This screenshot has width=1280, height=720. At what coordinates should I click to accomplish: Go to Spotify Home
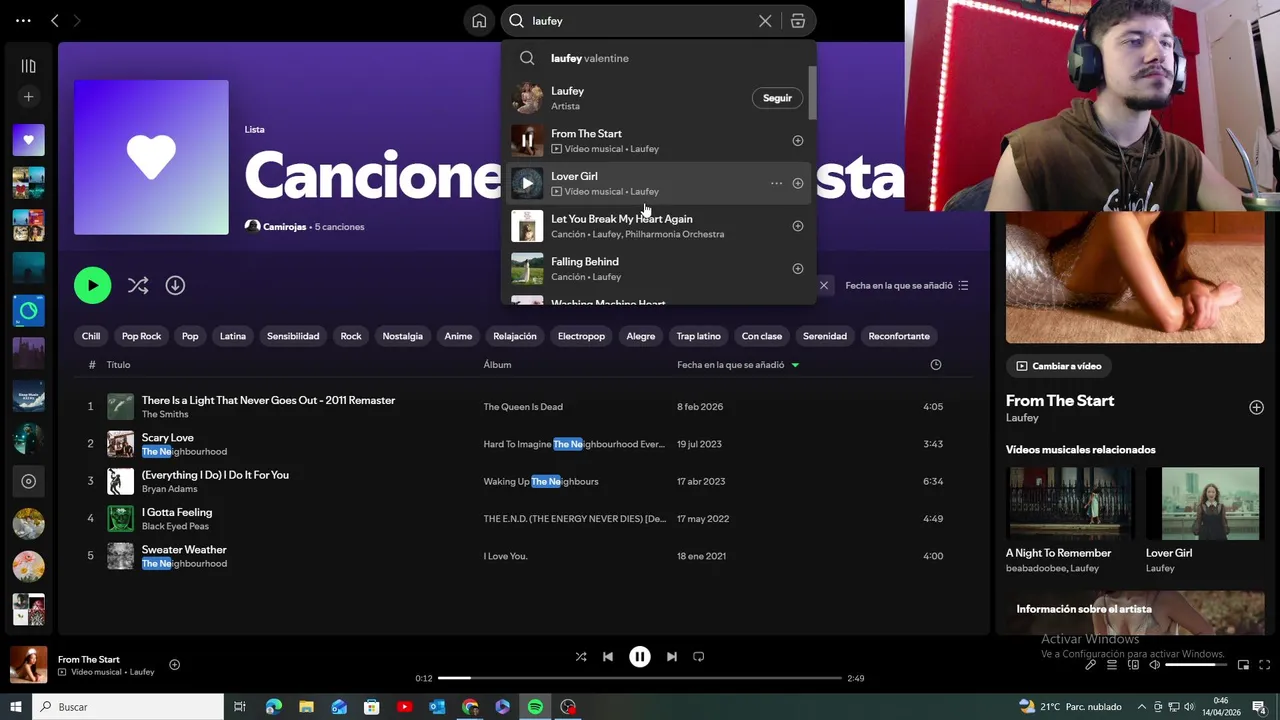pyautogui.click(x=479, y=20)
